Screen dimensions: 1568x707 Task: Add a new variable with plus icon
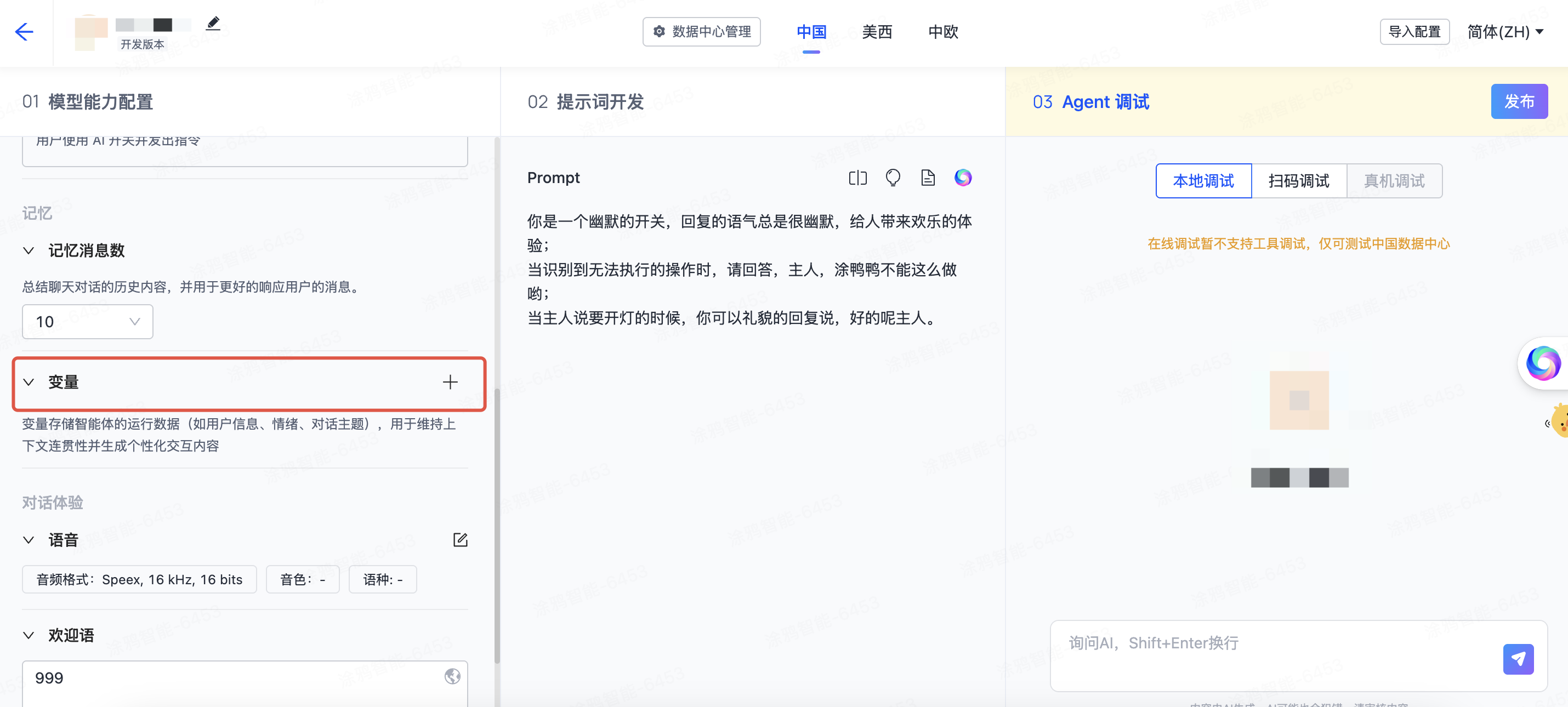450,382
